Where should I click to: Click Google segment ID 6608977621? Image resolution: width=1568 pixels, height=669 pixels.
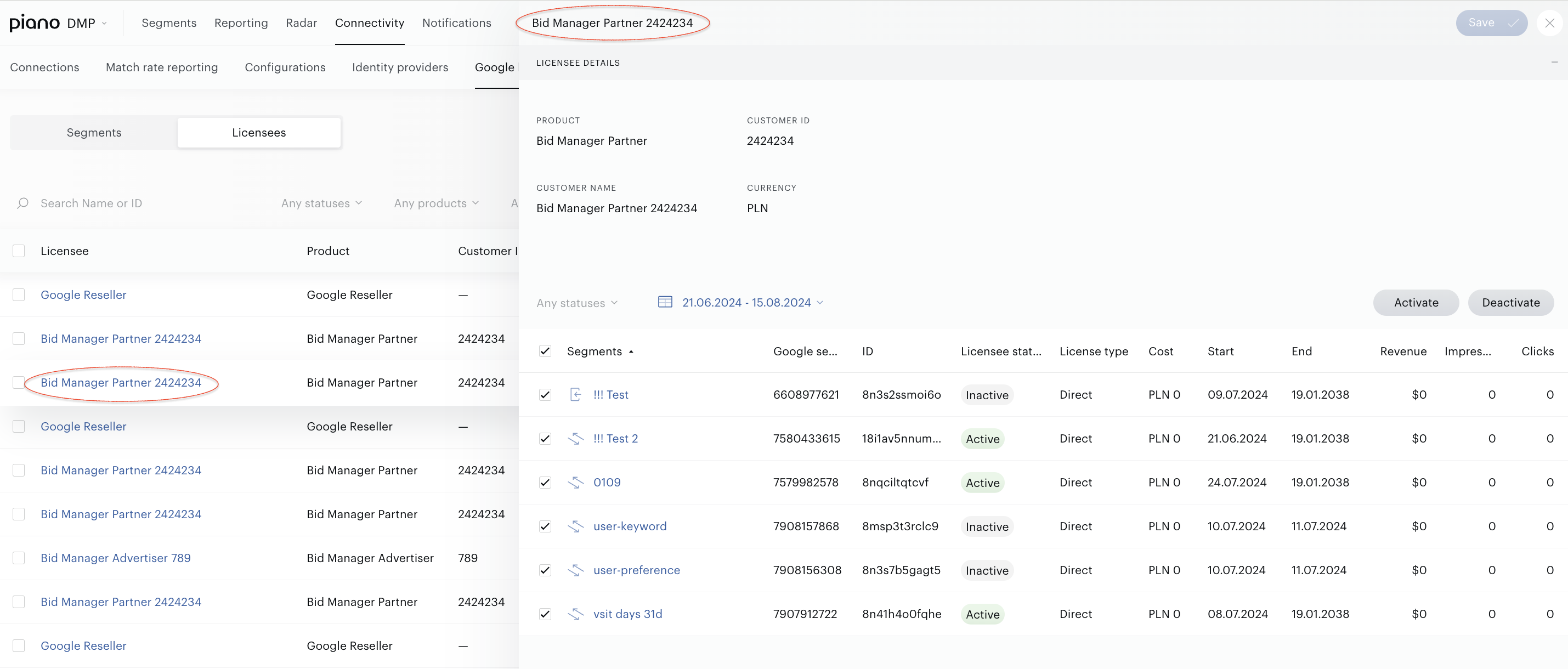click(x=806, y=394)
